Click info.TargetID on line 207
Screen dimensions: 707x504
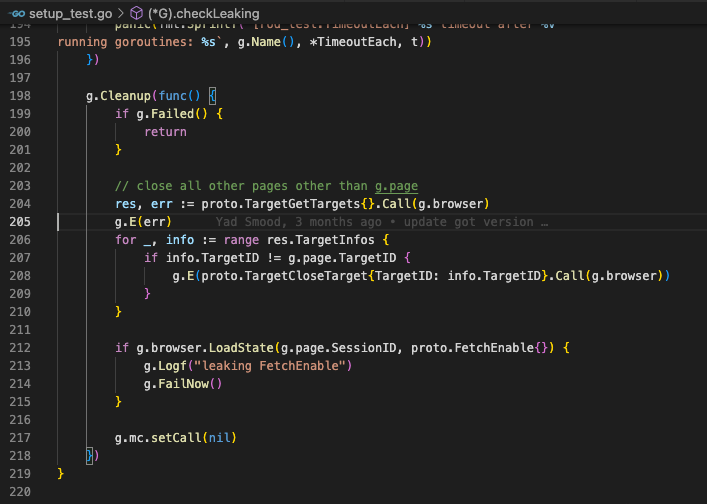click(x=212, y=258)
